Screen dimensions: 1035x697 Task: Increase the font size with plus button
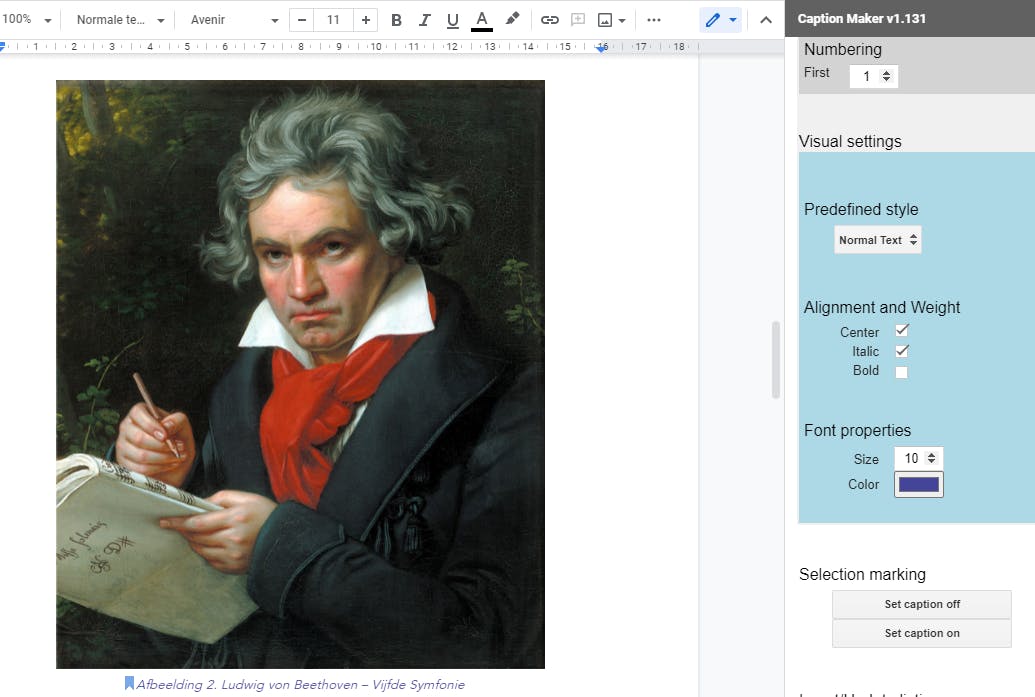click(x=366, y=20)
